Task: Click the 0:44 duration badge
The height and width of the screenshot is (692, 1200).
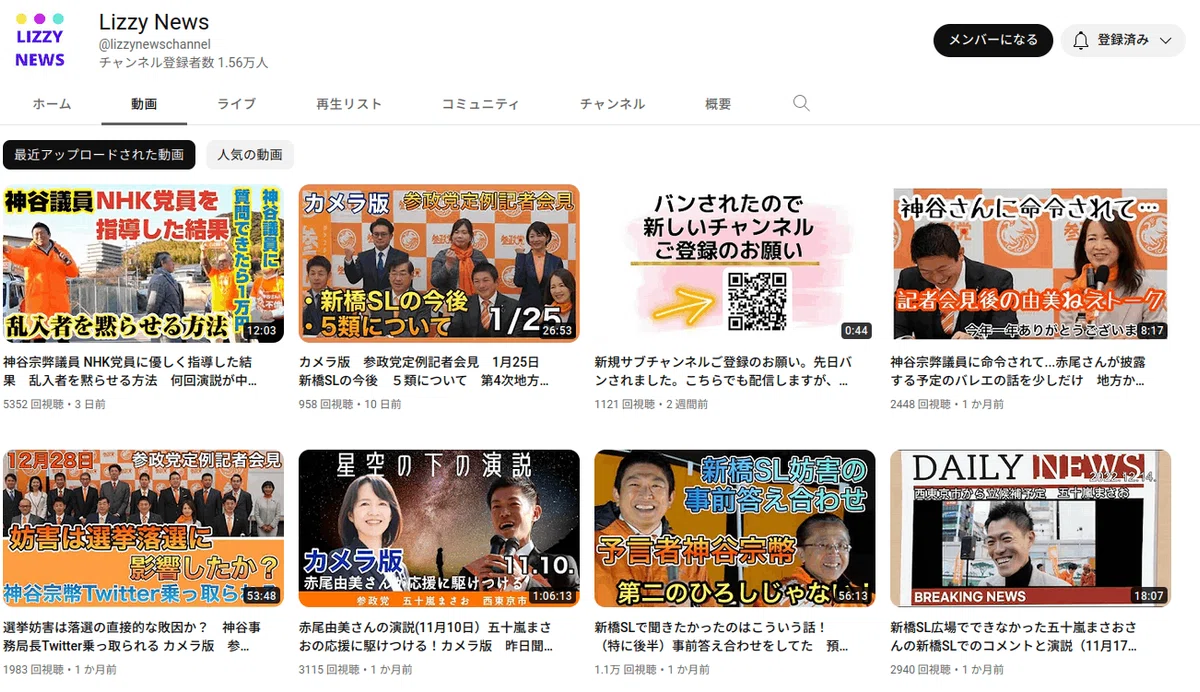Action: pyautogui.click(x=856, y=330)
